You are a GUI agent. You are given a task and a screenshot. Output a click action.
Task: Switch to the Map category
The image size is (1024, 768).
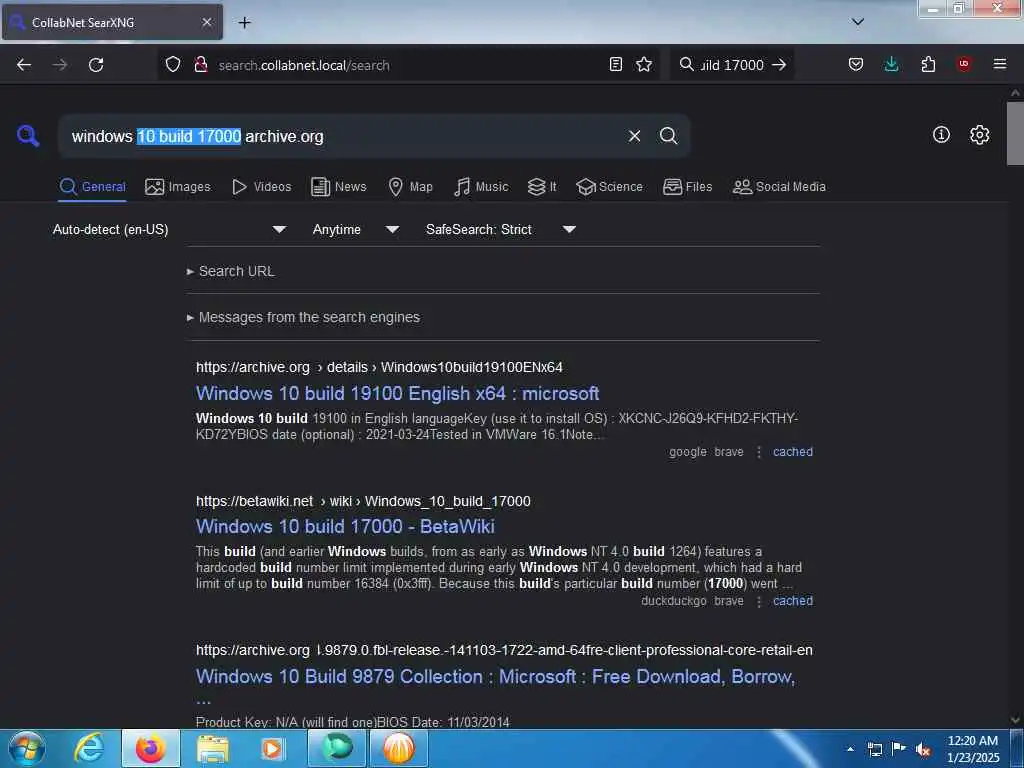[410, 187]
